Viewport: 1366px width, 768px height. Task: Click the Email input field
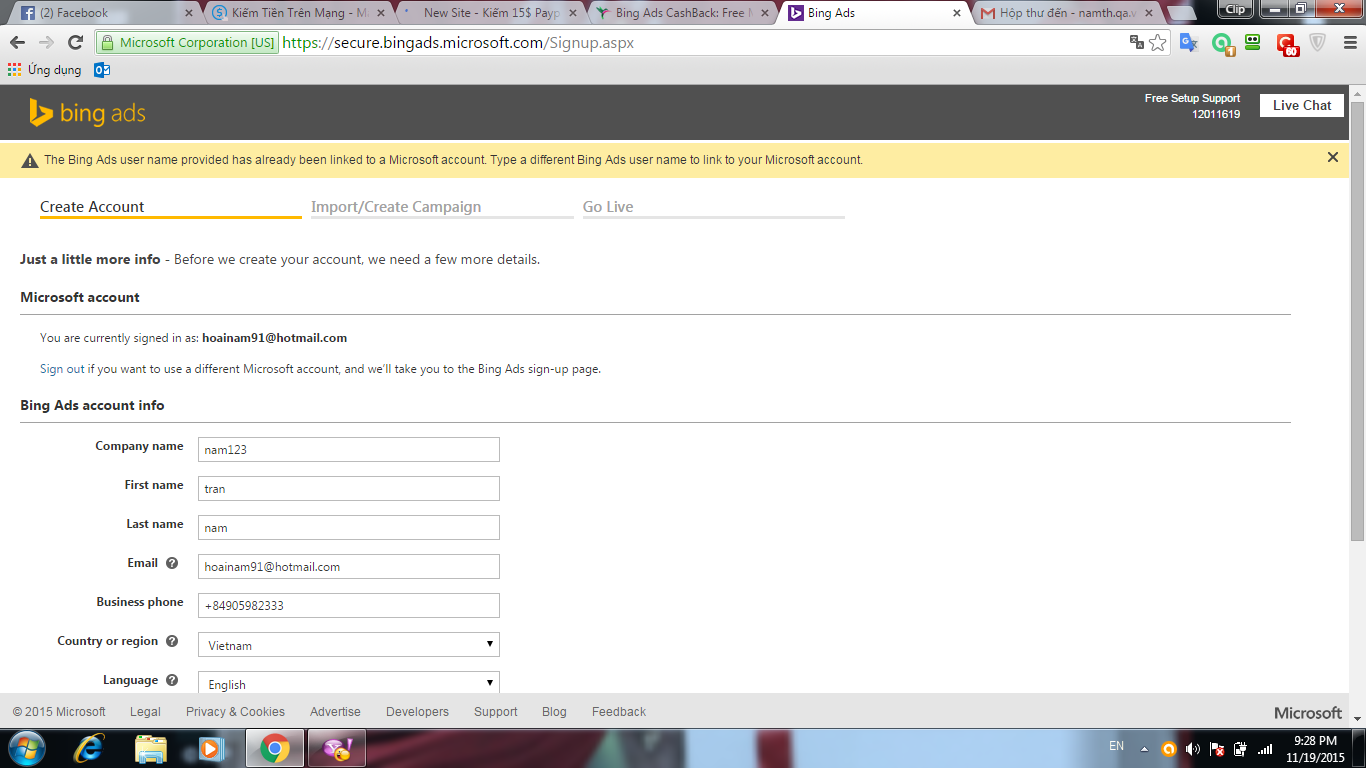349,567
